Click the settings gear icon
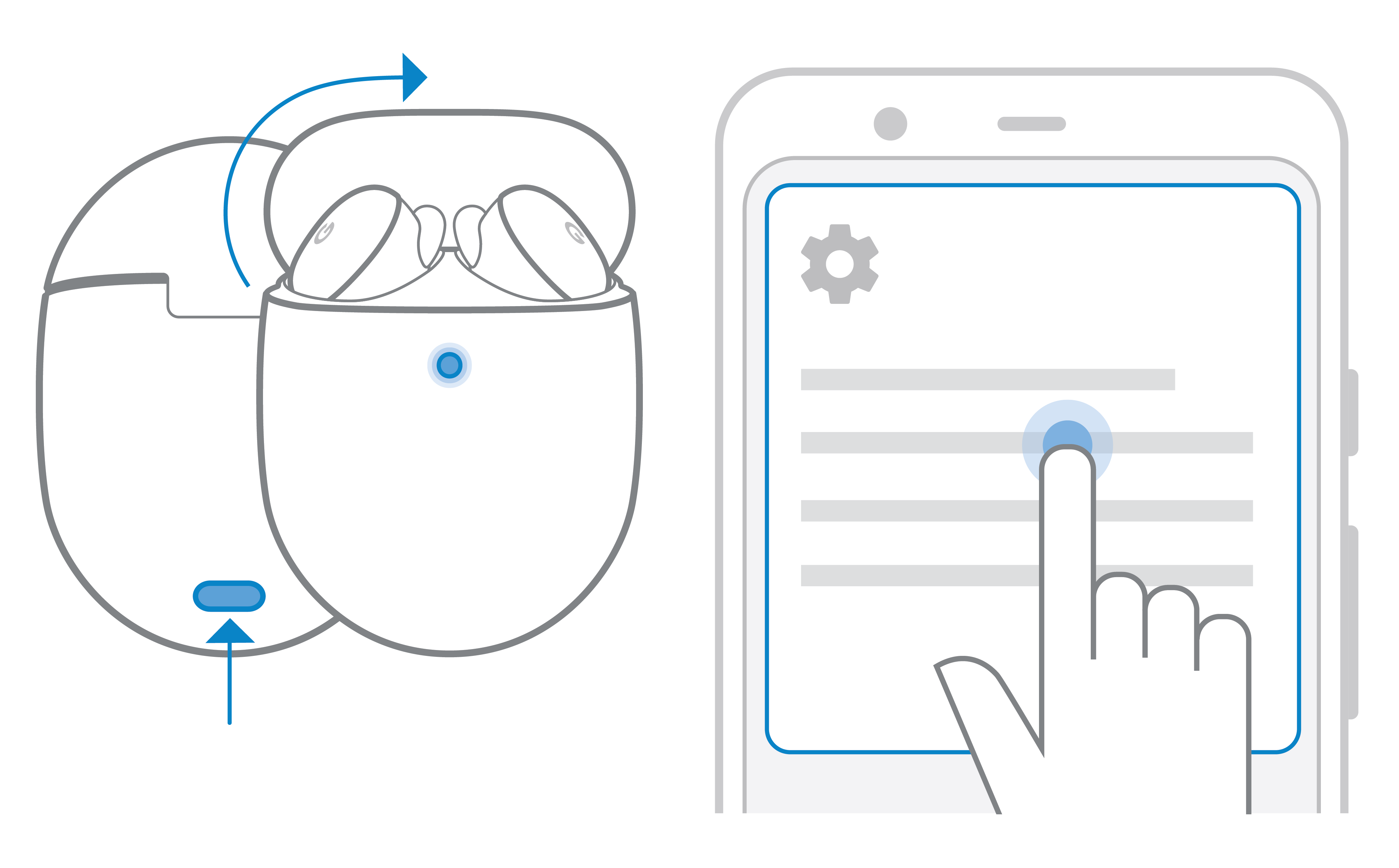Viewport: 1399px width, 868px height. point(840,265)
